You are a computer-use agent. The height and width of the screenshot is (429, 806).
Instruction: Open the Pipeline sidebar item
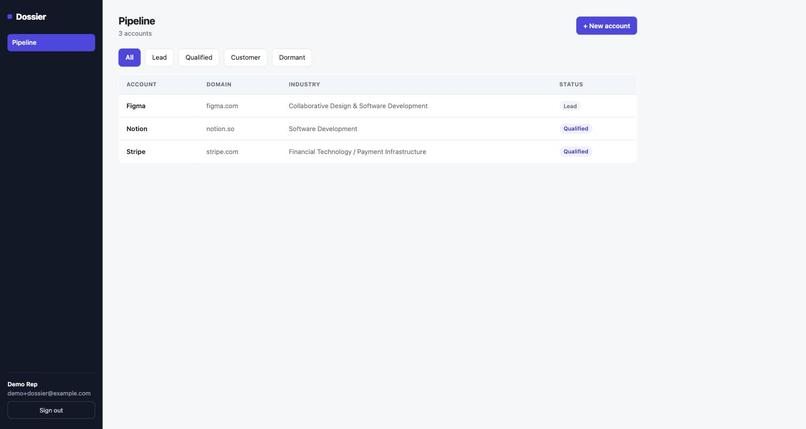pos(51,43)
